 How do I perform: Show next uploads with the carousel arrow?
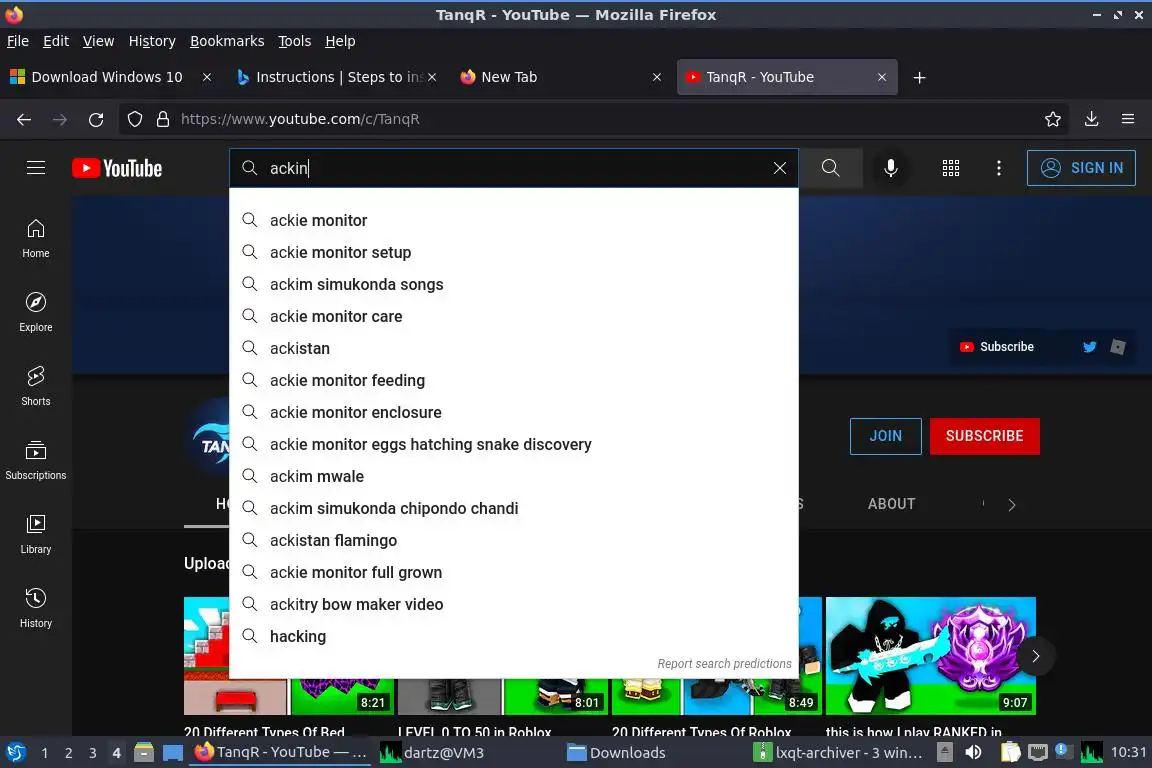(1035, 656)
